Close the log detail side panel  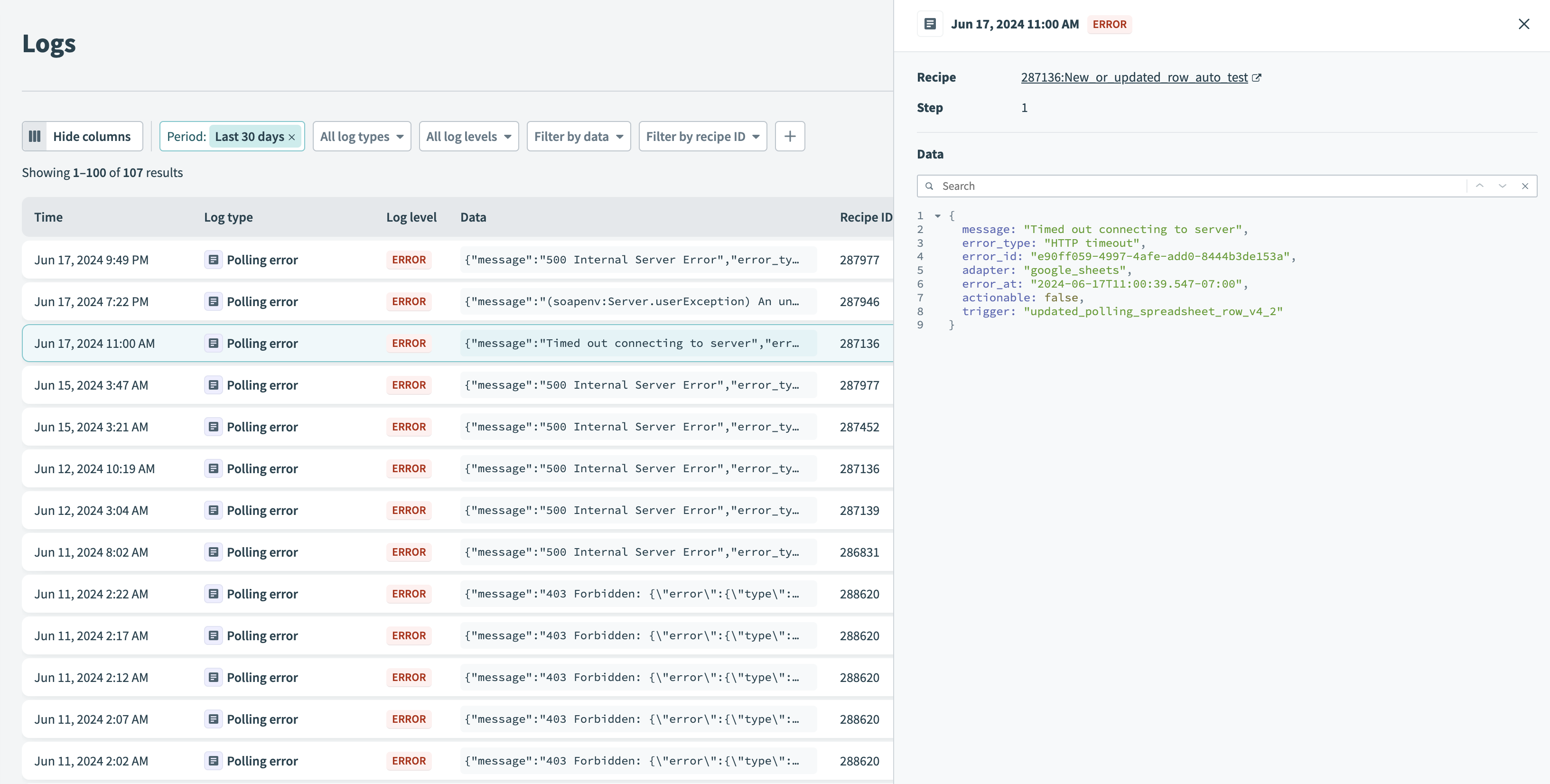[x=1523, y=24]
